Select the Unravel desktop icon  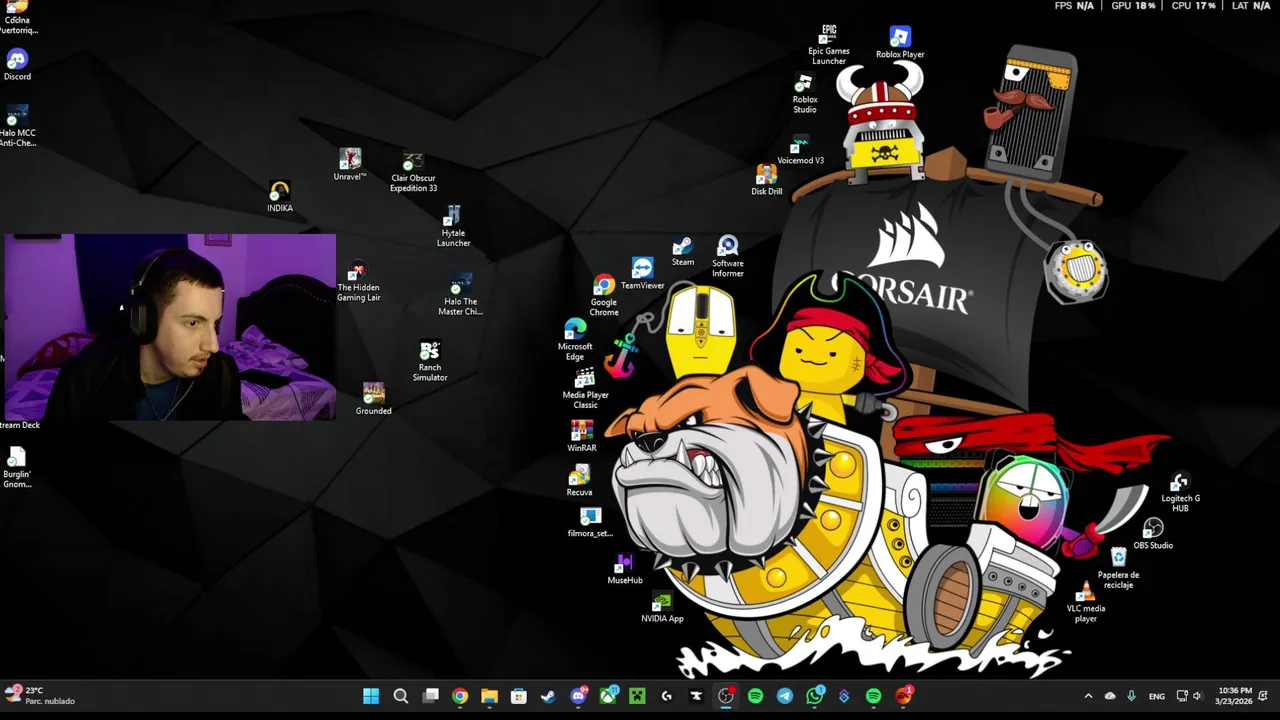click(349, 165)
